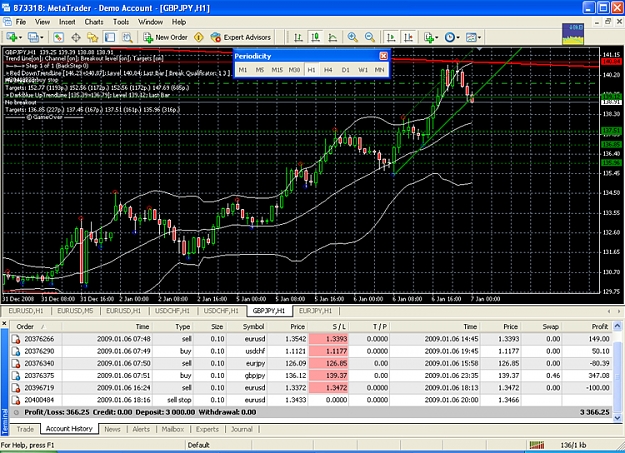Screen dimensions: 625x453
Task: Open a new chart window
Action: 11,37
